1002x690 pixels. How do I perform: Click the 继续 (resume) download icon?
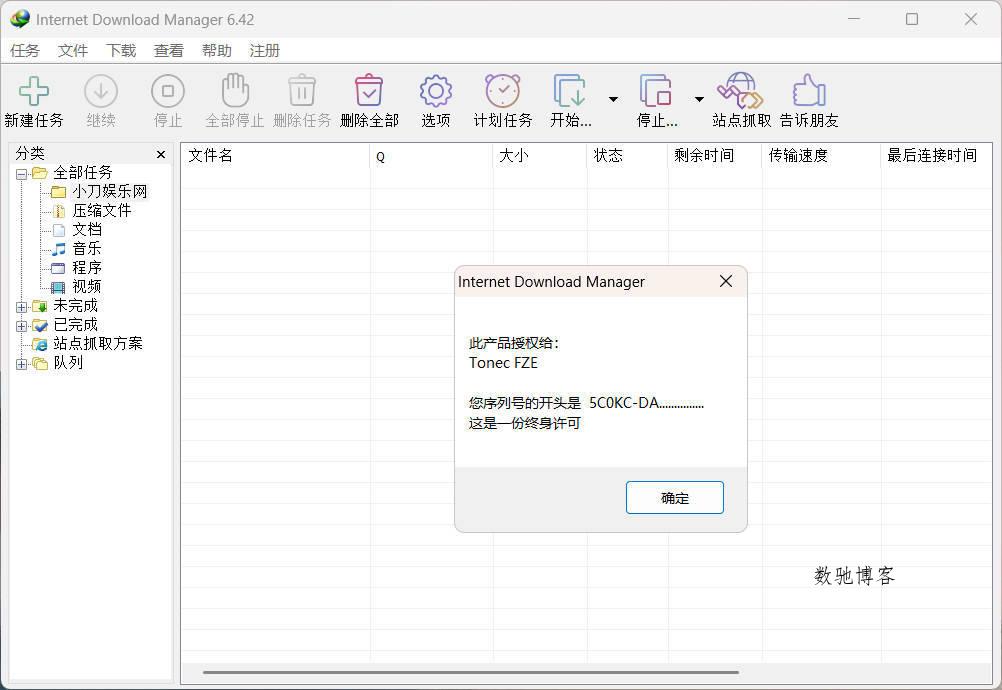tap(101, 91)
